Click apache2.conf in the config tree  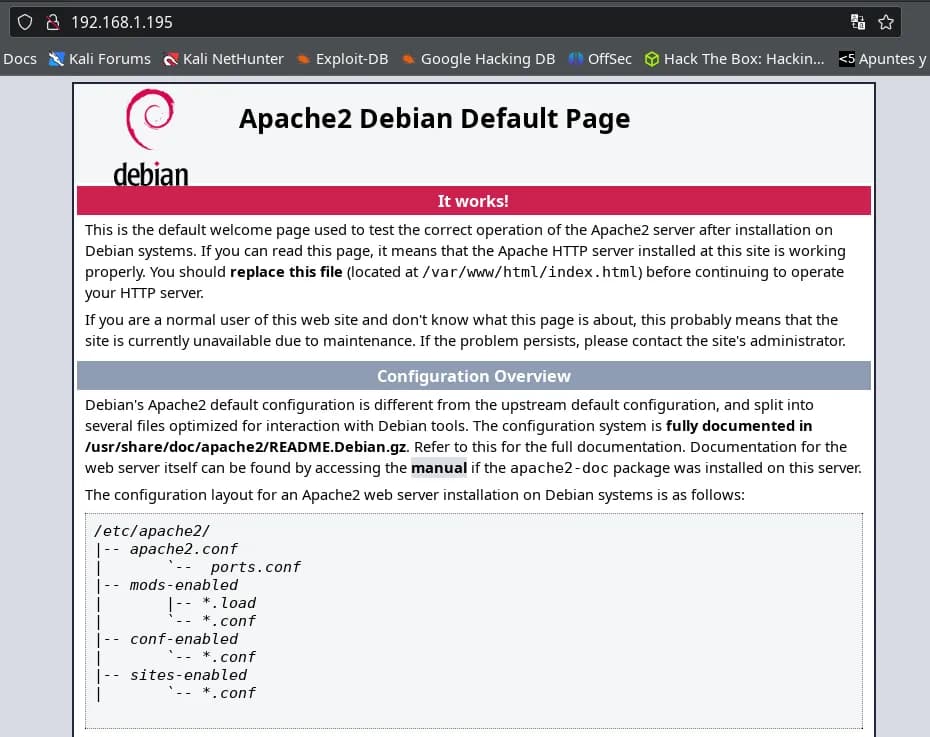[184, 549]
